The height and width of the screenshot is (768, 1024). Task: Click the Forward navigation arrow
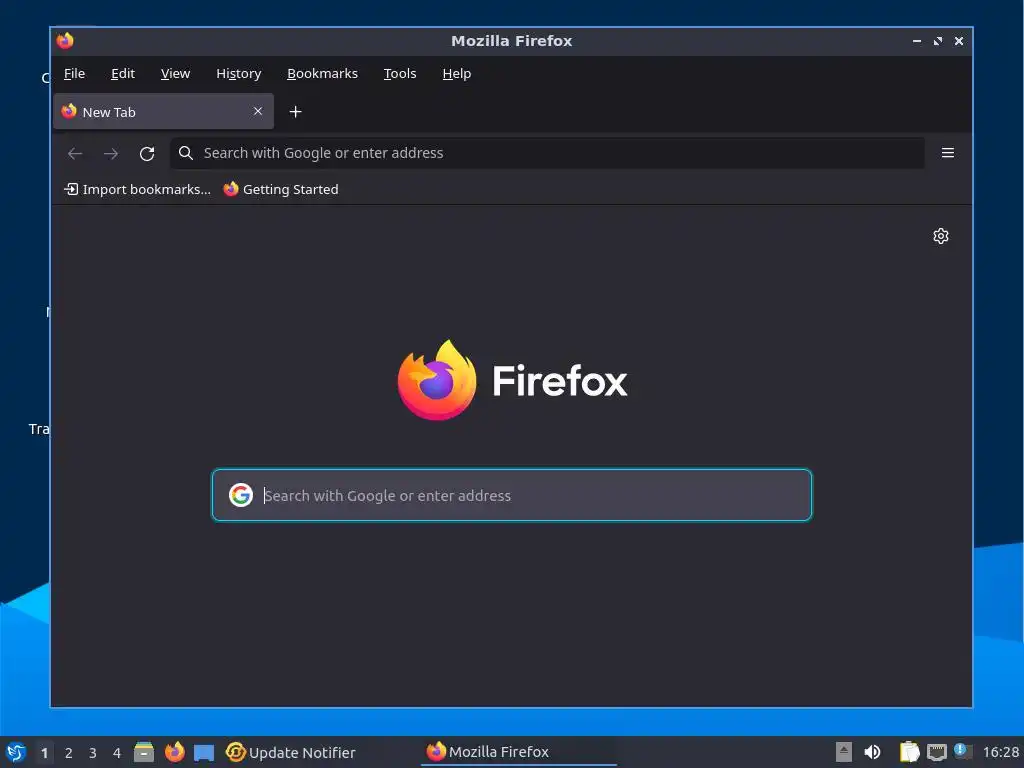point(111,153)
